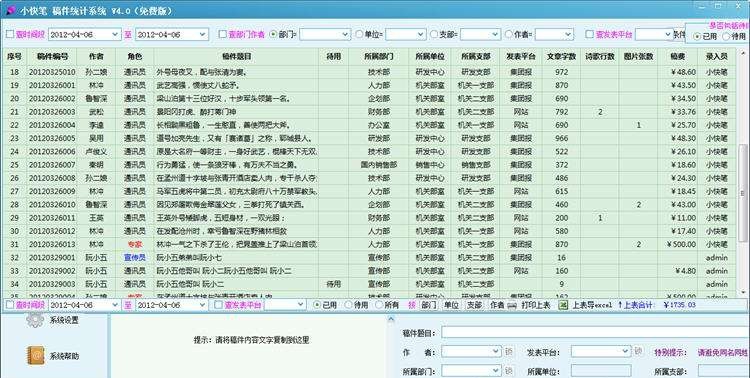Viewport: 750px width, 378px height.
Task: Open bottom bar 查发表平台 dropdown
Action: tap(300, 305)
